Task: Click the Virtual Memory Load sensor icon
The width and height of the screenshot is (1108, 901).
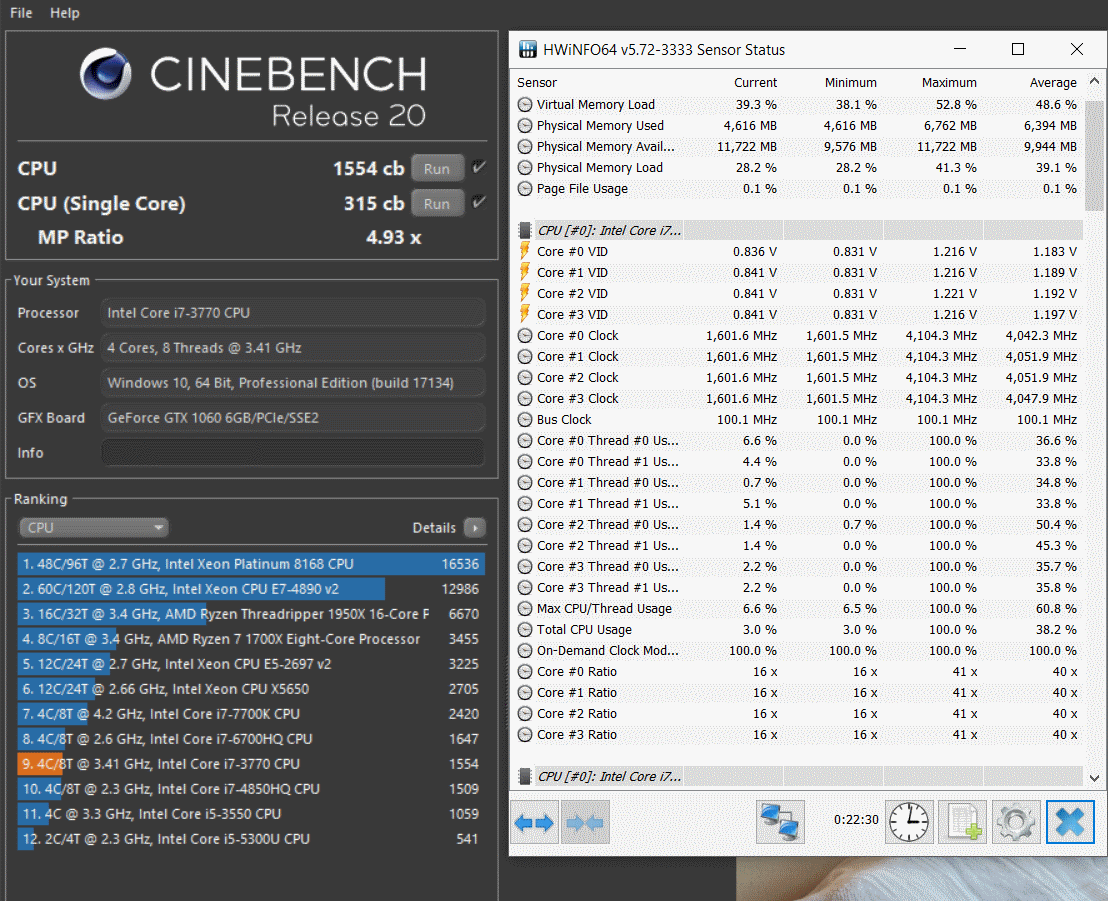Action: [x=525, y=105]
